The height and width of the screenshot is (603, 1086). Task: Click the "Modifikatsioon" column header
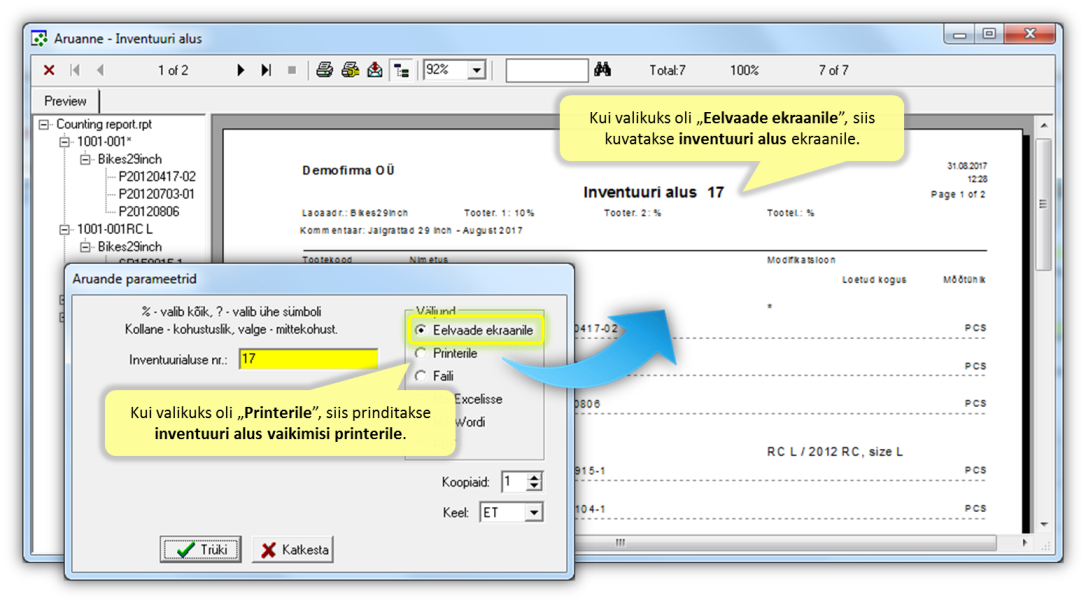point(801,260)
